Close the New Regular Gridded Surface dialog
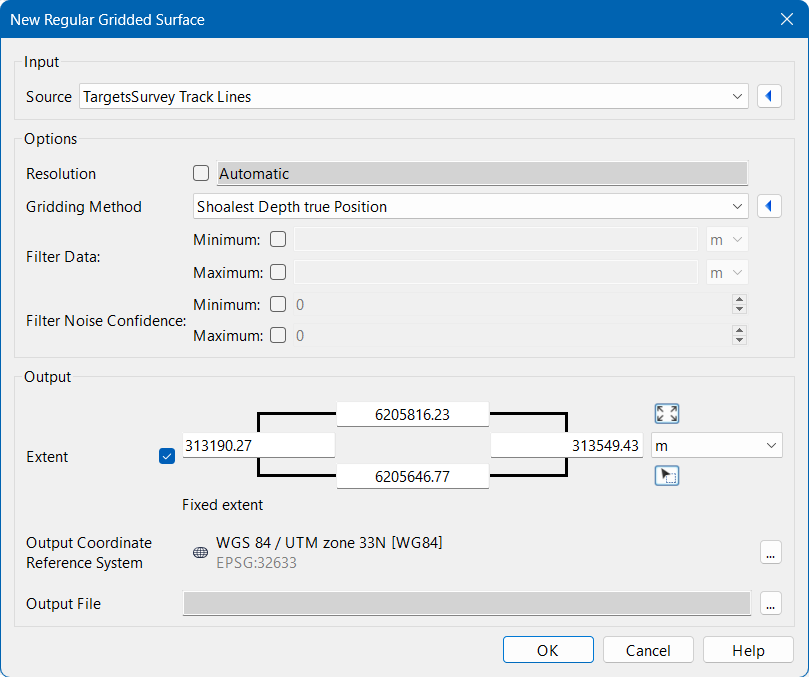The height and width of the screenshot is (677, 809). tap(786, 19)
